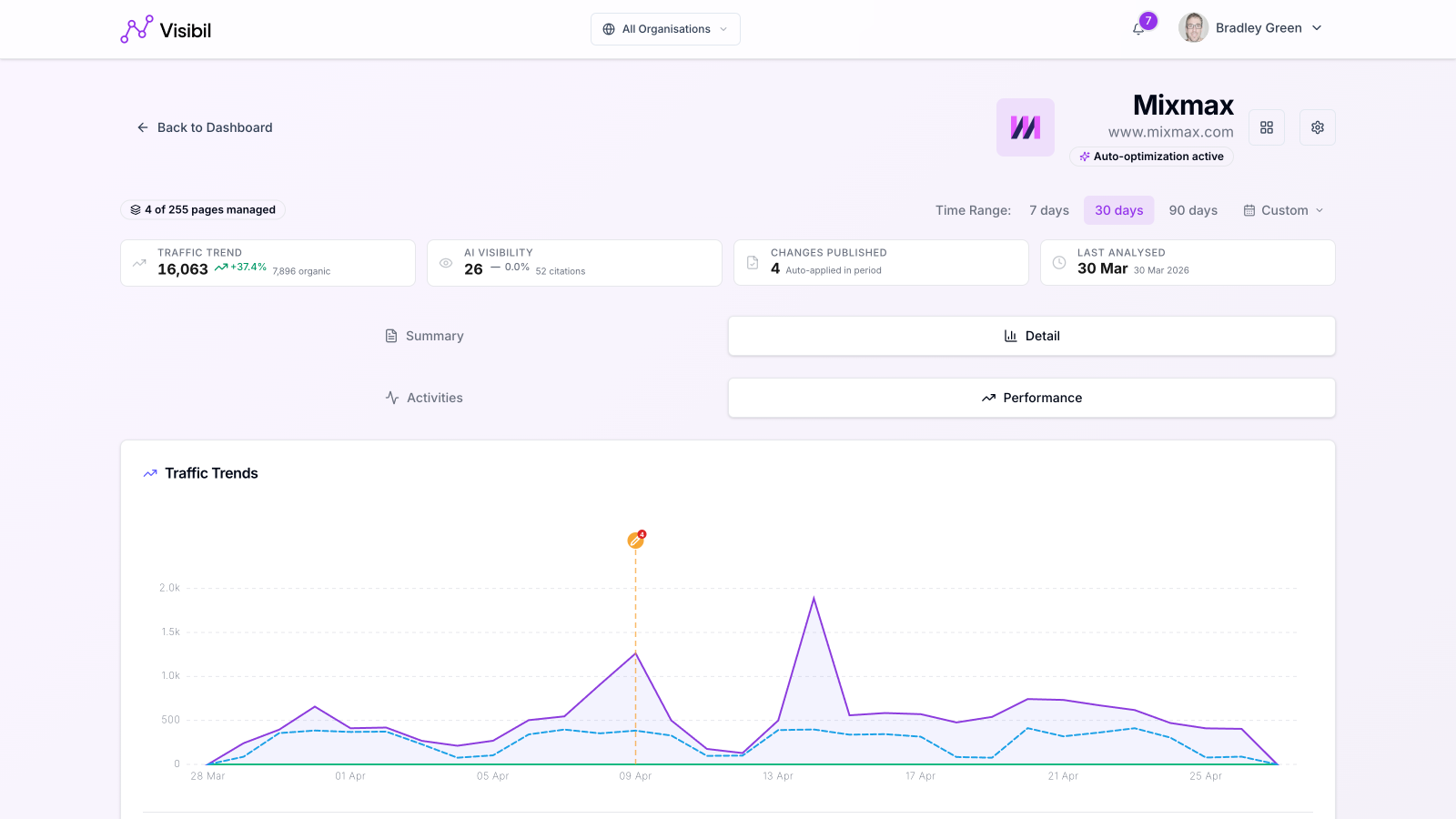Click the Changes Published document icon
This screenshot has width=1456, height=819.
pos(753,262)
